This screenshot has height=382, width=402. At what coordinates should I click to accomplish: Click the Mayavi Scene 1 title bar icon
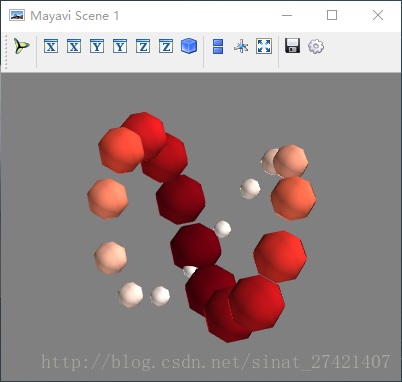click(x=17, y=15)
